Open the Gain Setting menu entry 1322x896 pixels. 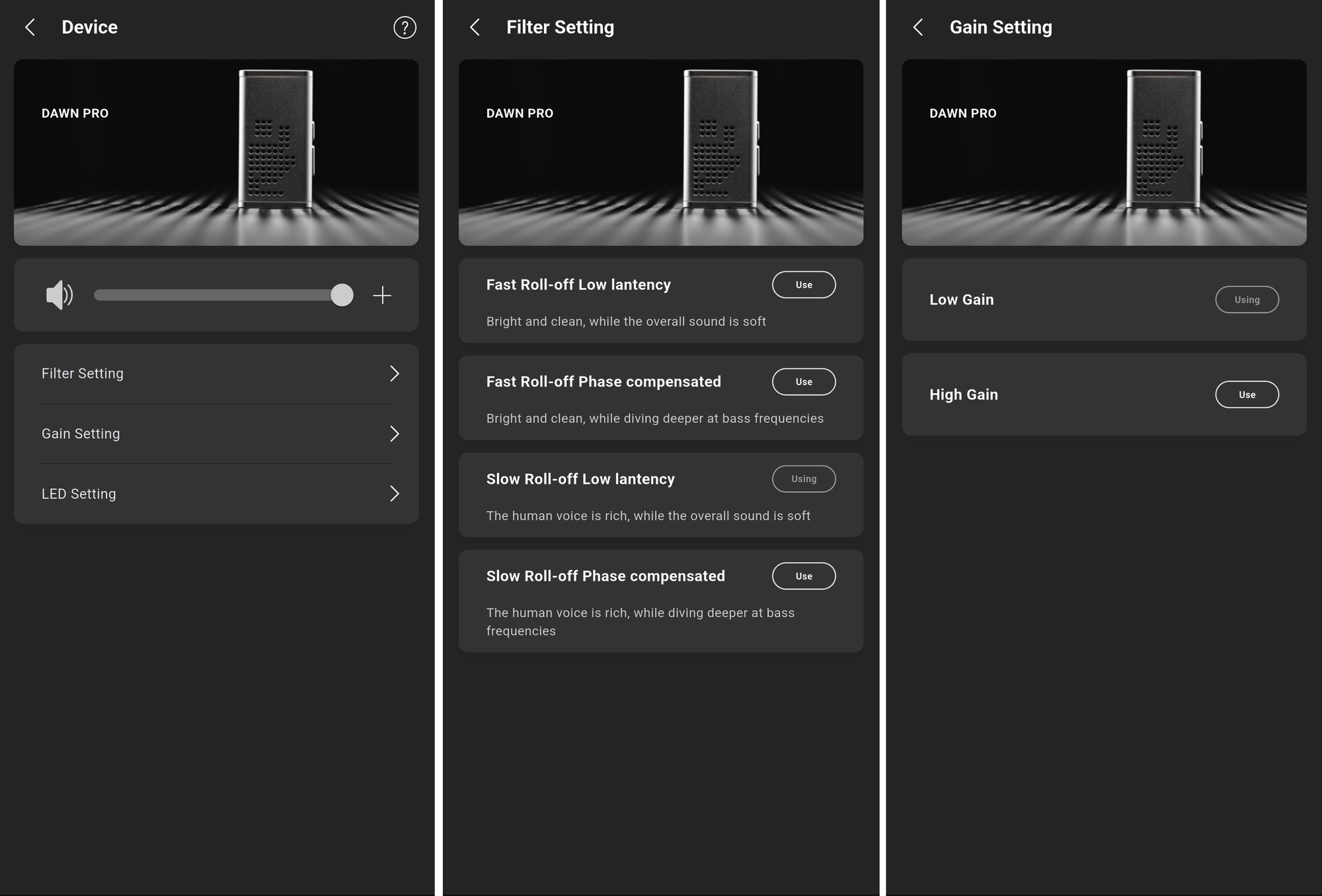tap(81, 433)
